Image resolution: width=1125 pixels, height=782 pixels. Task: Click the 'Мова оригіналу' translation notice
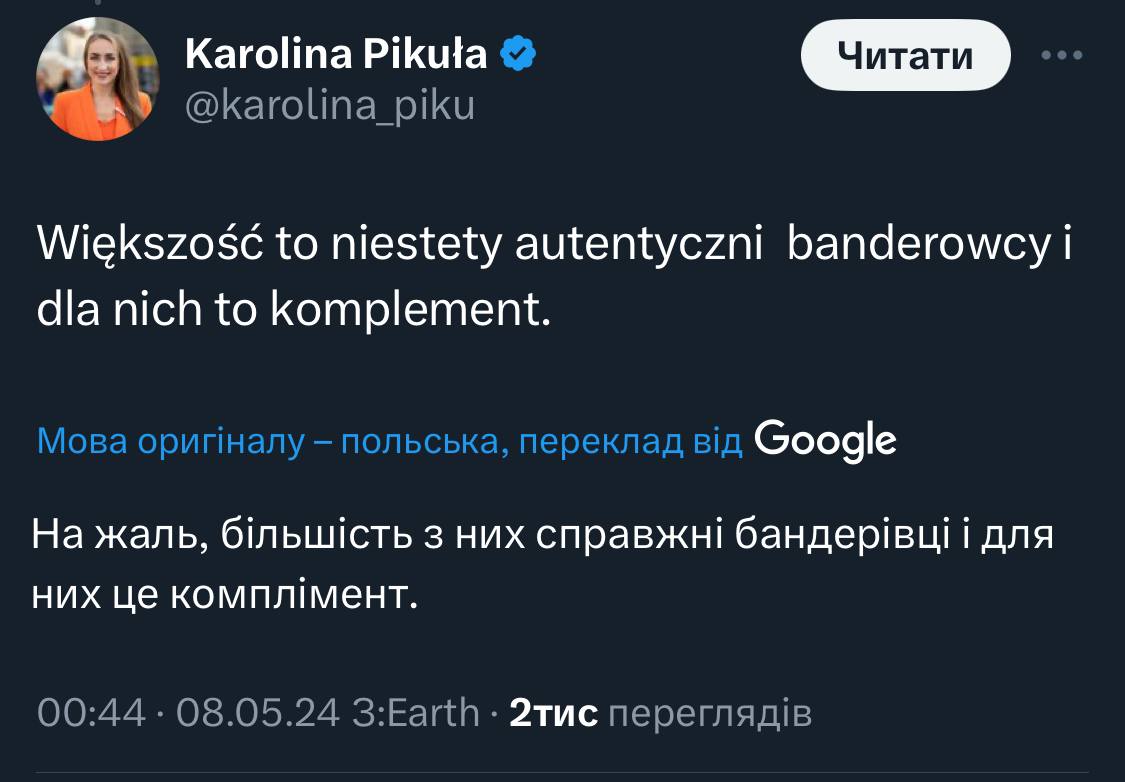click(x=169, y=441)
